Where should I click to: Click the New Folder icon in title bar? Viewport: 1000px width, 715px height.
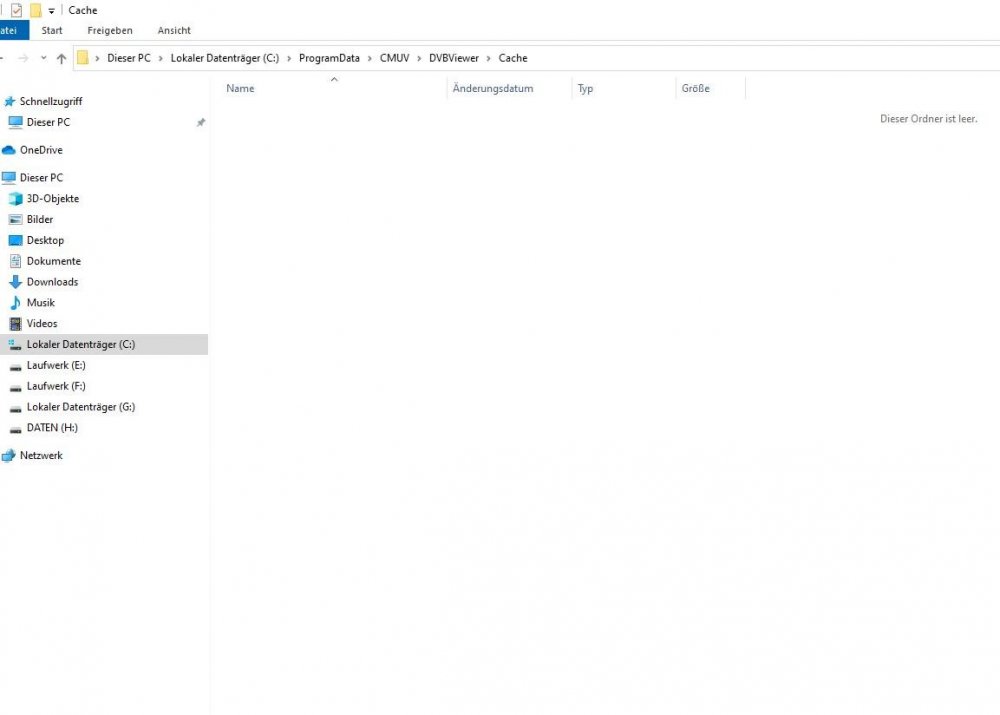point(36,10)
